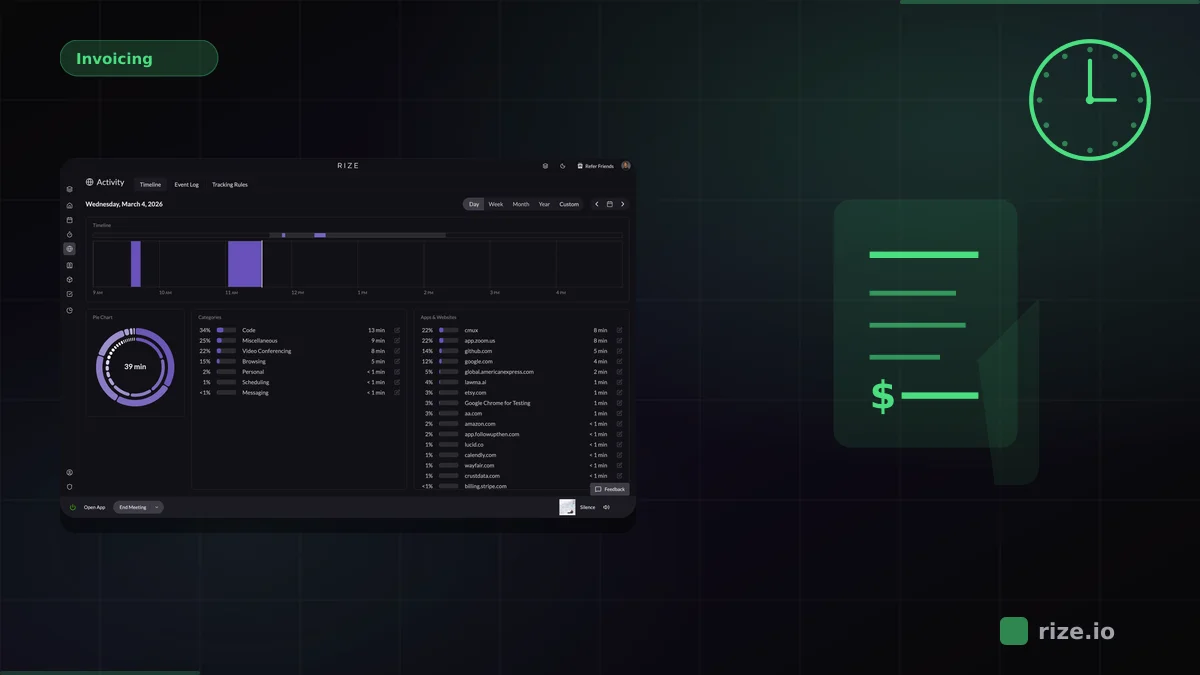The width and height of the screenshot is (1200, 675).
Task: Open the calendar date picker icon
Action: click(x=610, y=204)
